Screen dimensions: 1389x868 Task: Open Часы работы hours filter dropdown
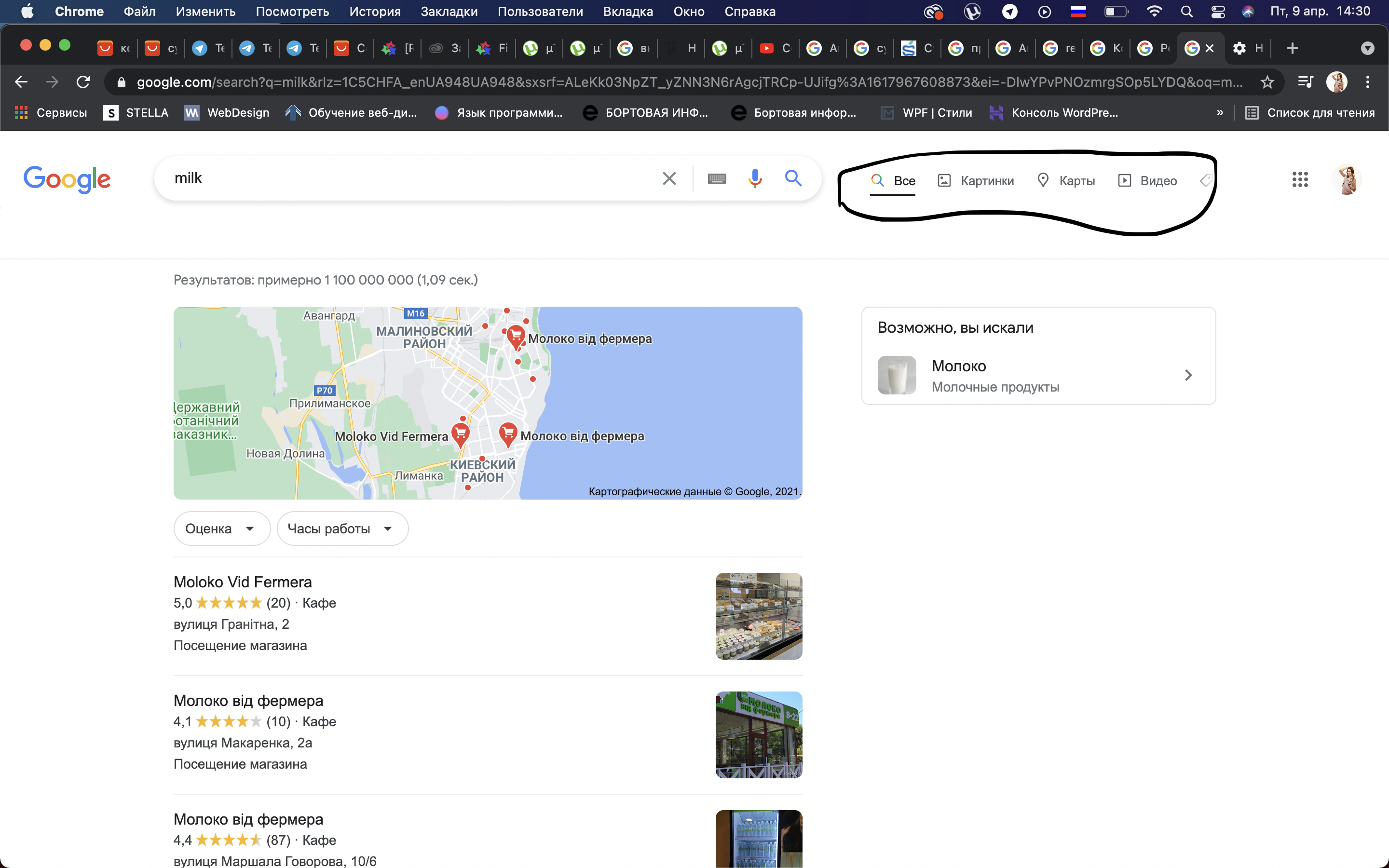342,529
